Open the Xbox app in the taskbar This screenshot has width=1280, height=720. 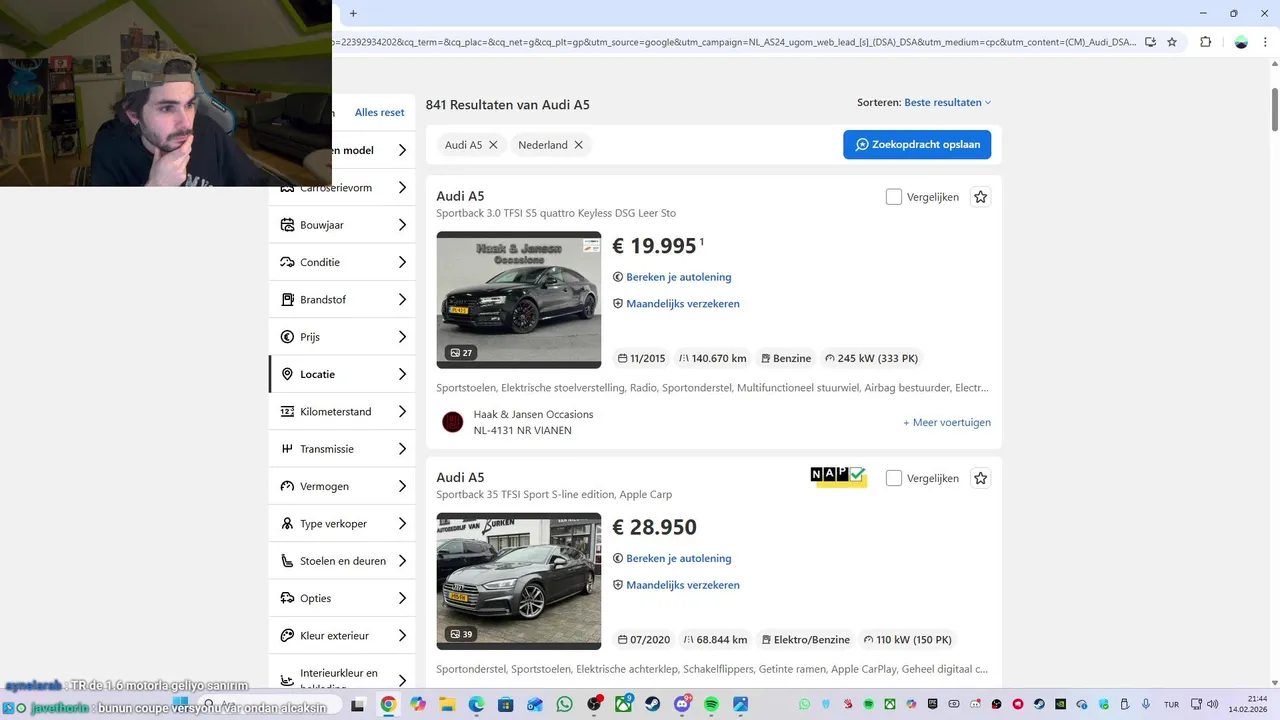[624, 704]
